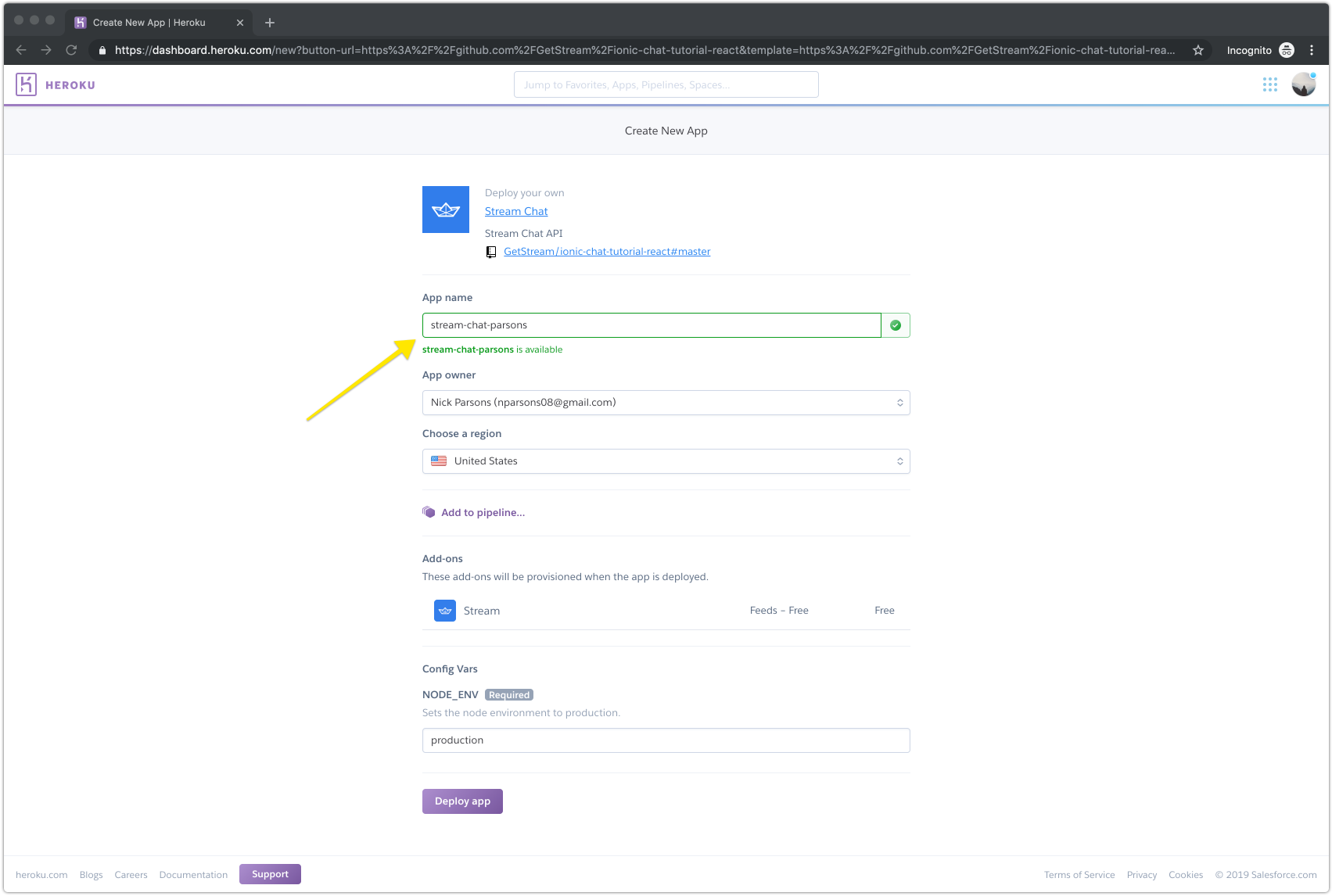Image resolution: width=1332 pixels, height=896 pixels.
Task: Click the browser address bar URL
Action: [x=644, y=50]
